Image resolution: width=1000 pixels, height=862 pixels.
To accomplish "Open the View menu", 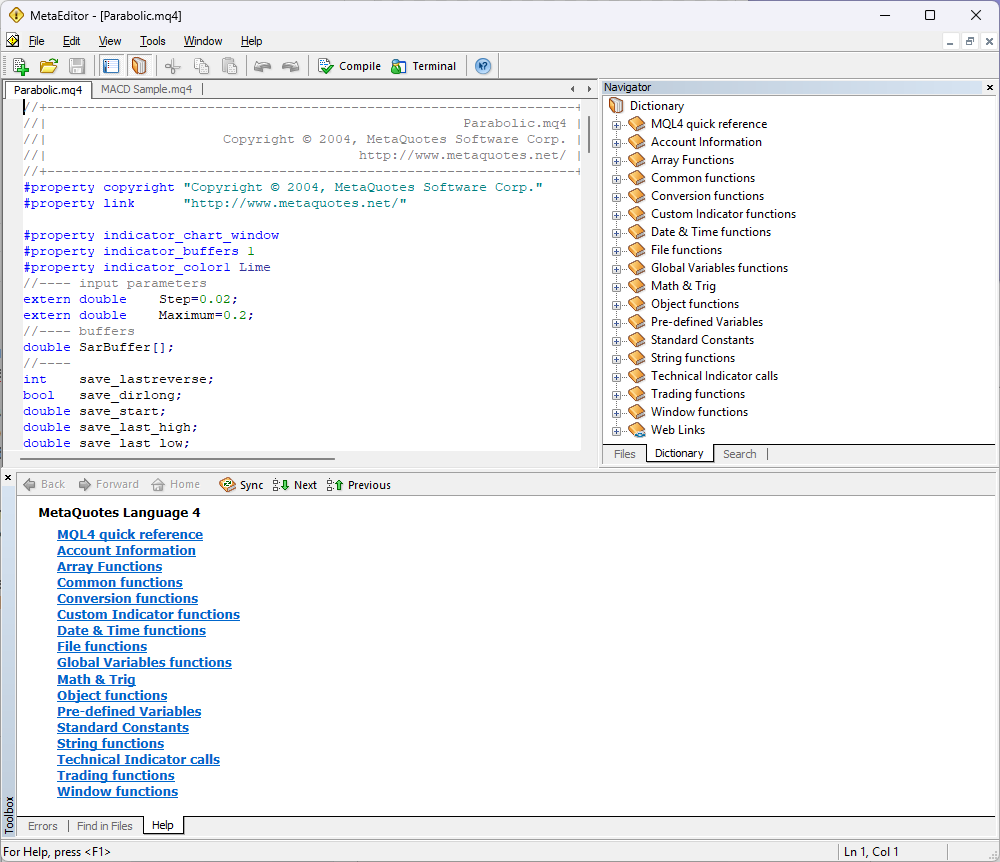I will coord(110,41).
